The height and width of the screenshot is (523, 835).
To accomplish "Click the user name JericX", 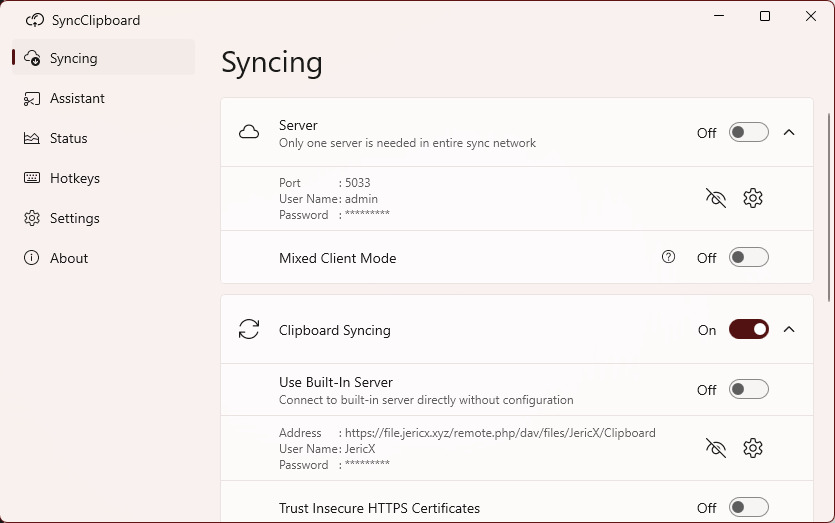I will pyautogui.click(x=360, y=448).
